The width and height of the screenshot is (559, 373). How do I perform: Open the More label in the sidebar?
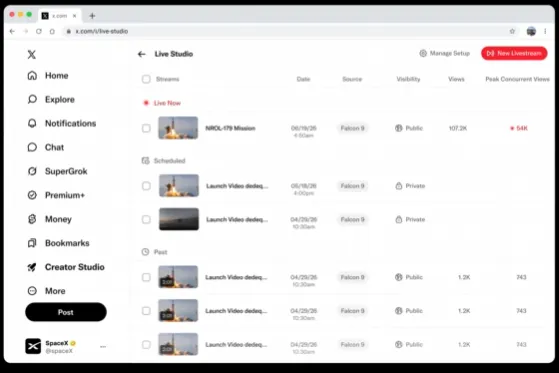[55, 291]
